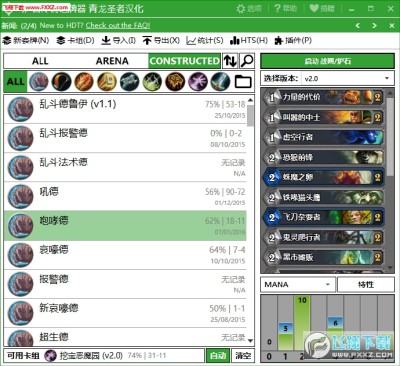Select deck 乱斗报警德
The width and height of the screenshot is (400, 366).
[x=125, y=138]
